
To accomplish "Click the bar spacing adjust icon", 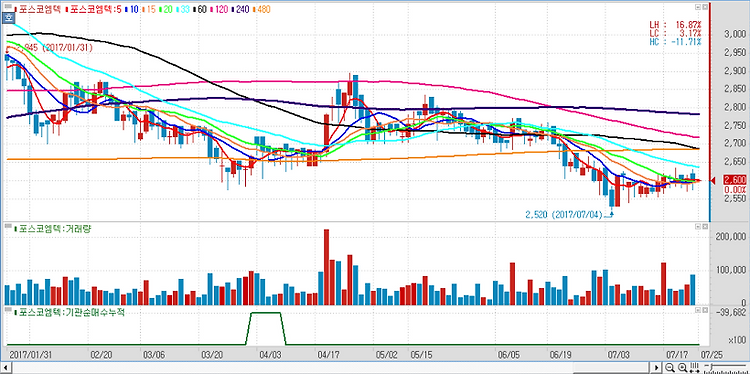I will pyautogui.click(x=695, y=367).
